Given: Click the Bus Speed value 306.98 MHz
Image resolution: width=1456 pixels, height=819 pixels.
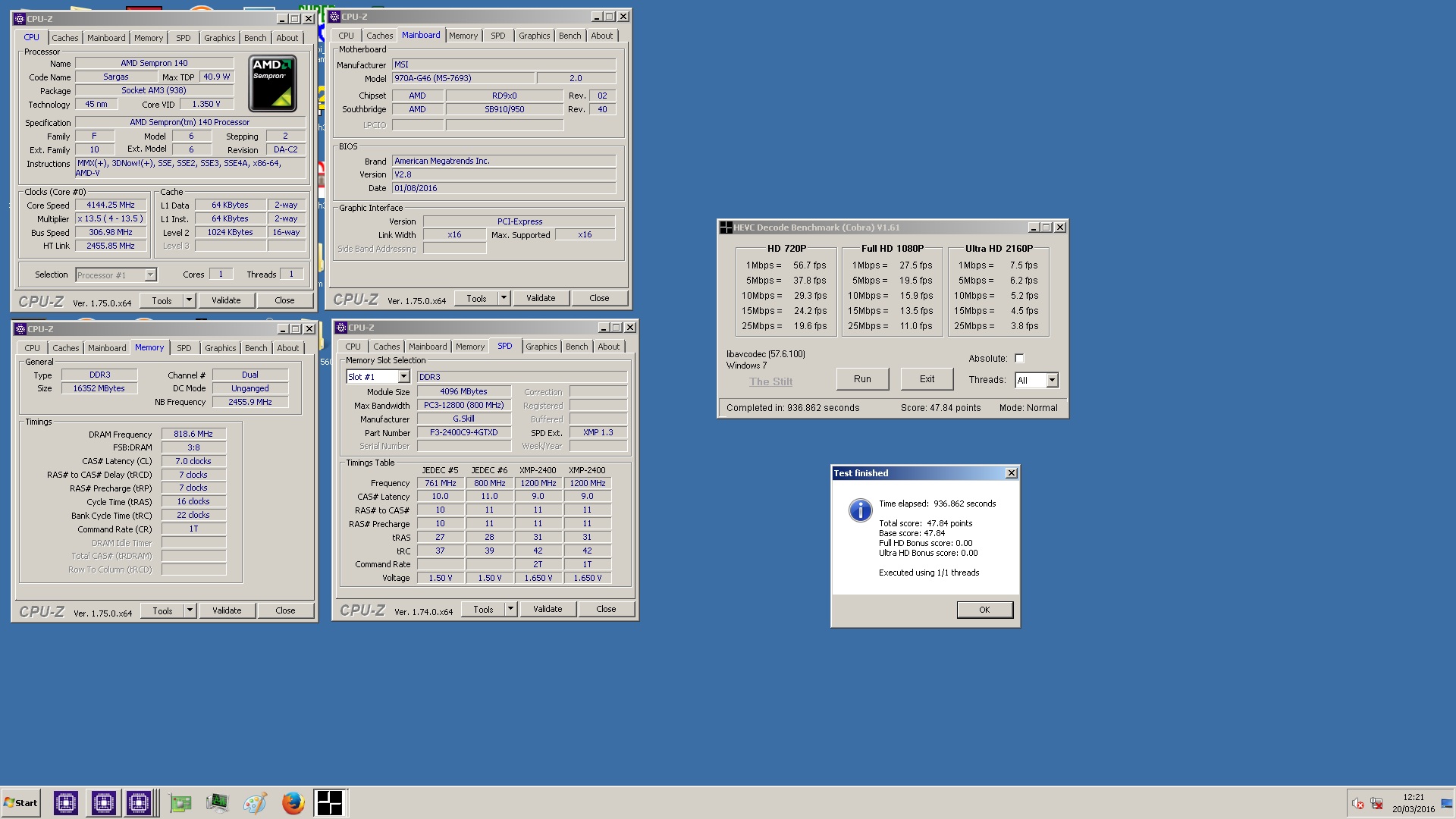Looking at the screenshot, I should coord(111,232).
